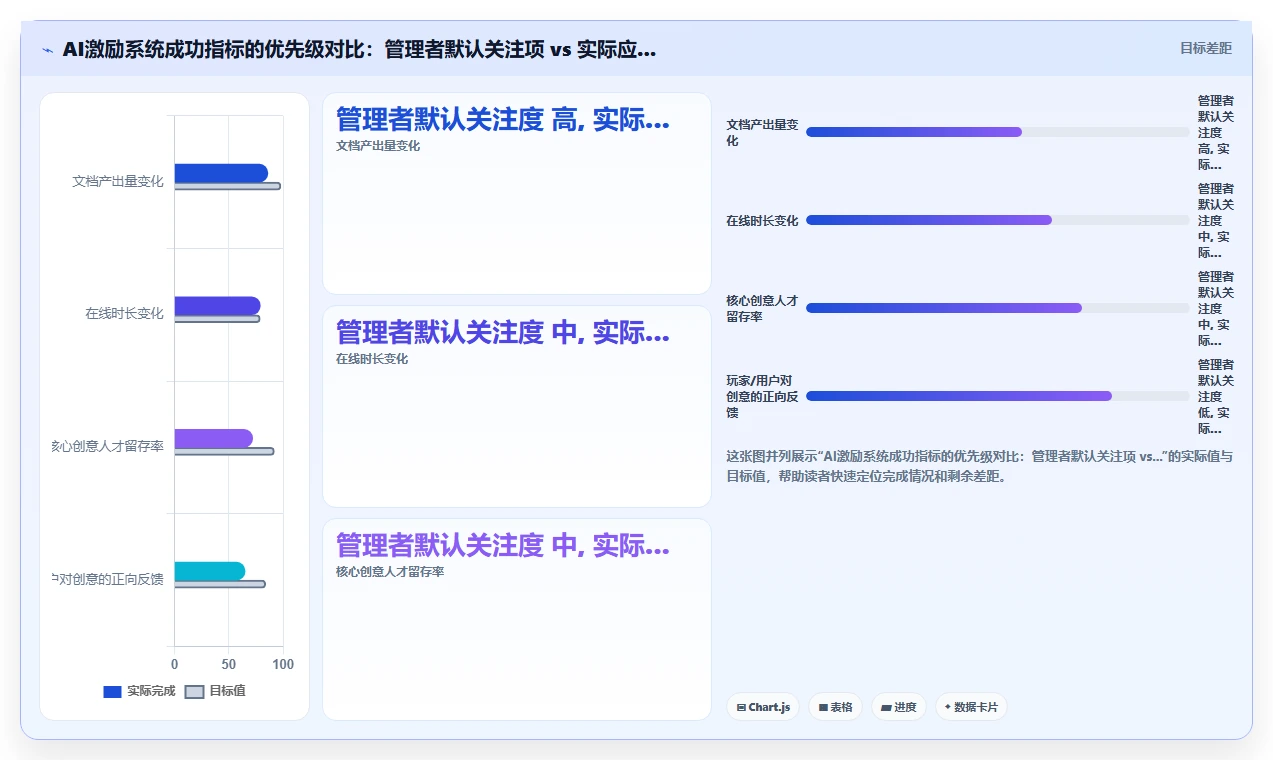This screenshot has height=760, width=1273.
Task: Click the description paragraph starting 这张图并列展示
Action: tap(980, 466)
